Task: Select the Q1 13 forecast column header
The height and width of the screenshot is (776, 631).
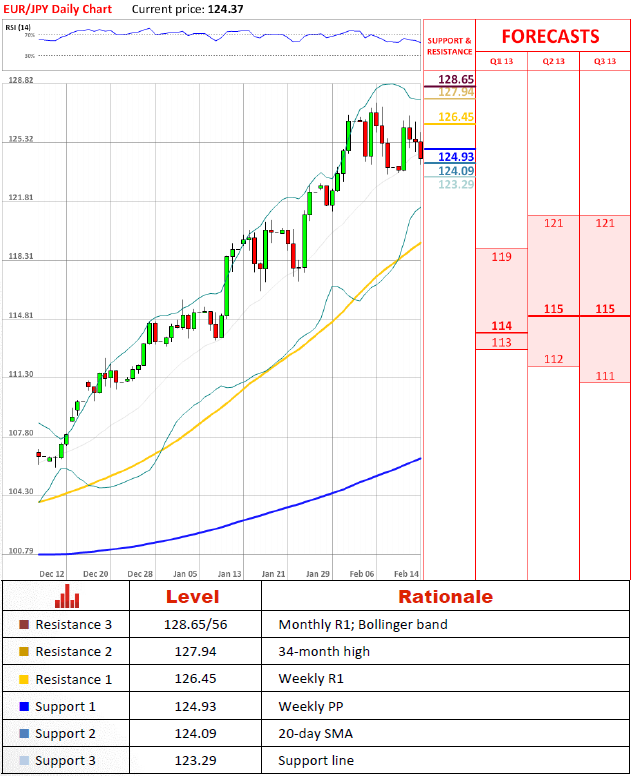Action: 501,61
